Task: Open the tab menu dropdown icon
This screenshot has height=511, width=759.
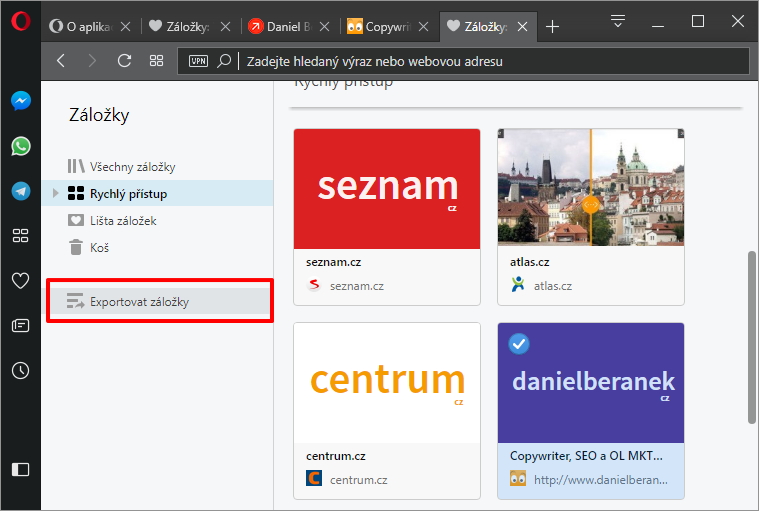Action: point(618,21)
